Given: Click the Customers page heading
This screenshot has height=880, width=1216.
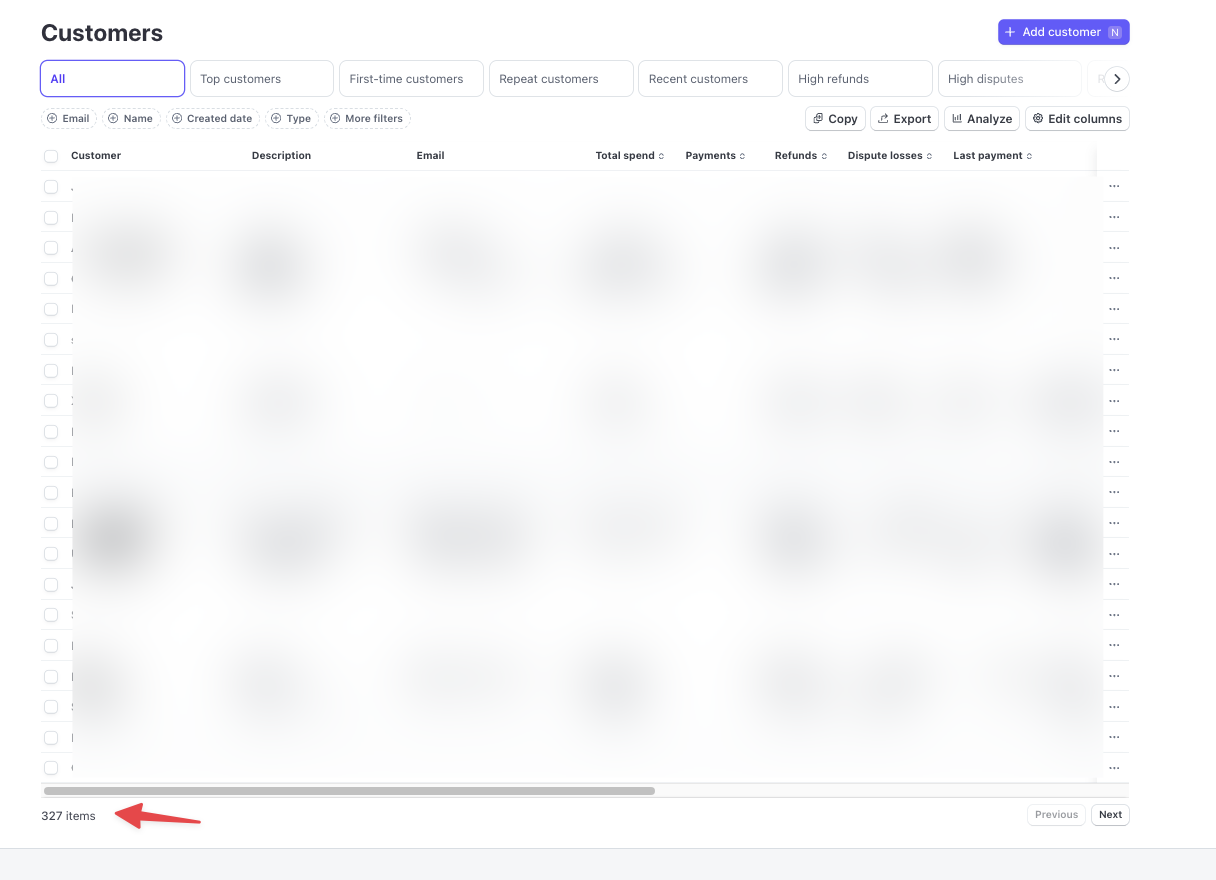Looking at the screenshot, I should 102,33.
